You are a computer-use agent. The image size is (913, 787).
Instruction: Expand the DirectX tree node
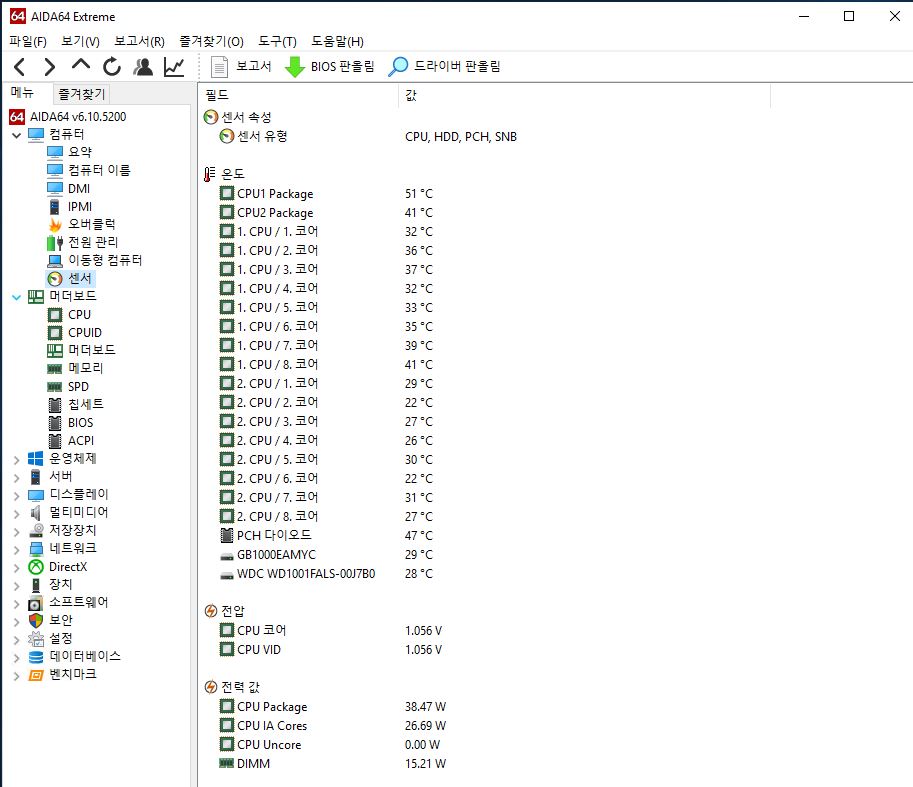[16, 568]
